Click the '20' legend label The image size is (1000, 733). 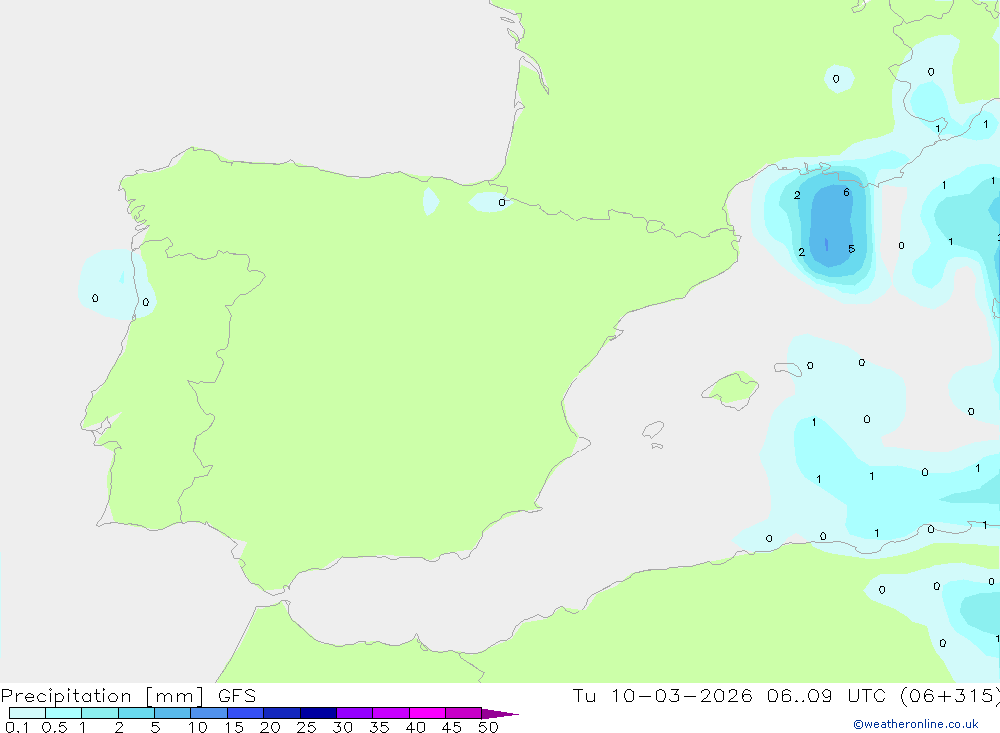point(270,727)
